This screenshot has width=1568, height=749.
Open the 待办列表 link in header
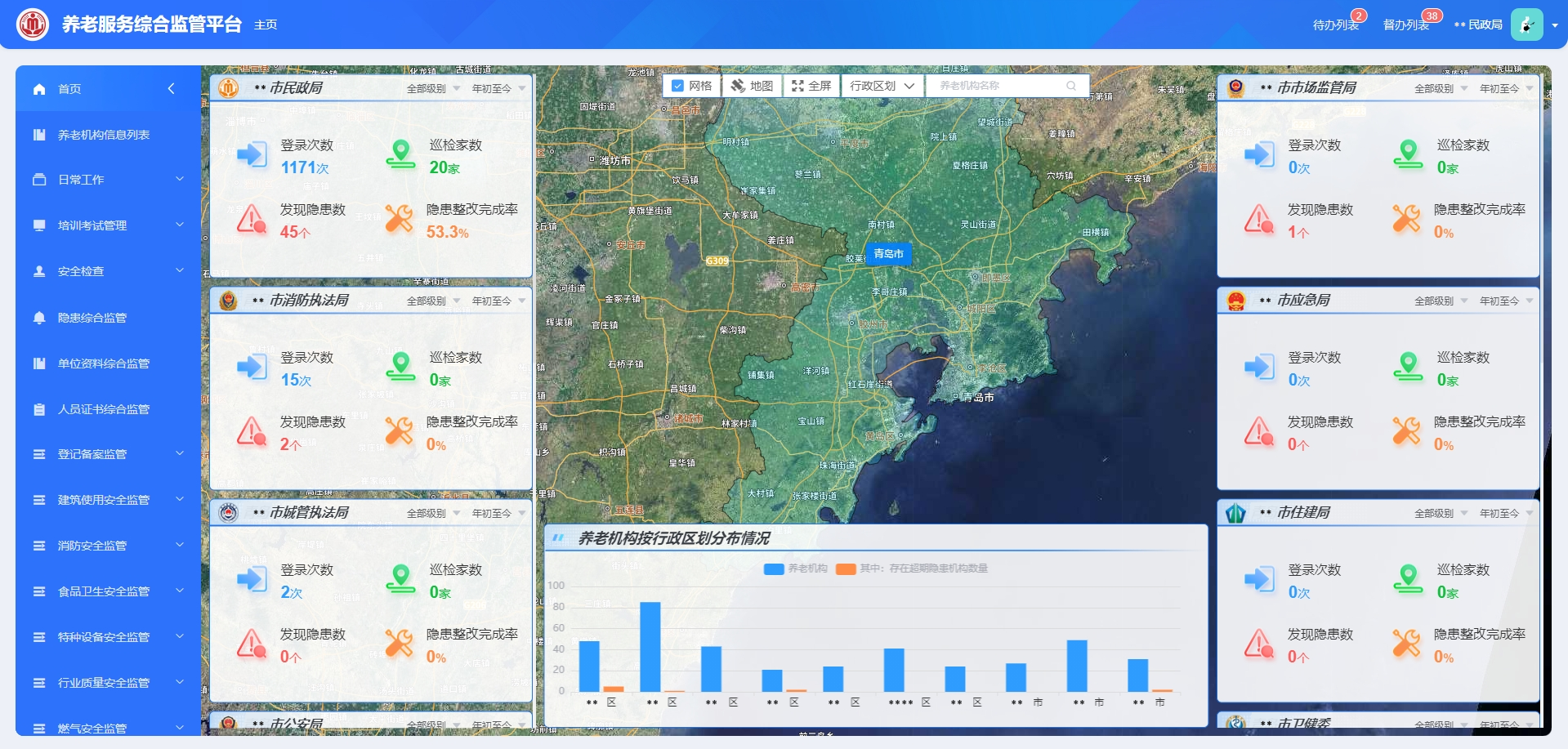click(1335, 25)
